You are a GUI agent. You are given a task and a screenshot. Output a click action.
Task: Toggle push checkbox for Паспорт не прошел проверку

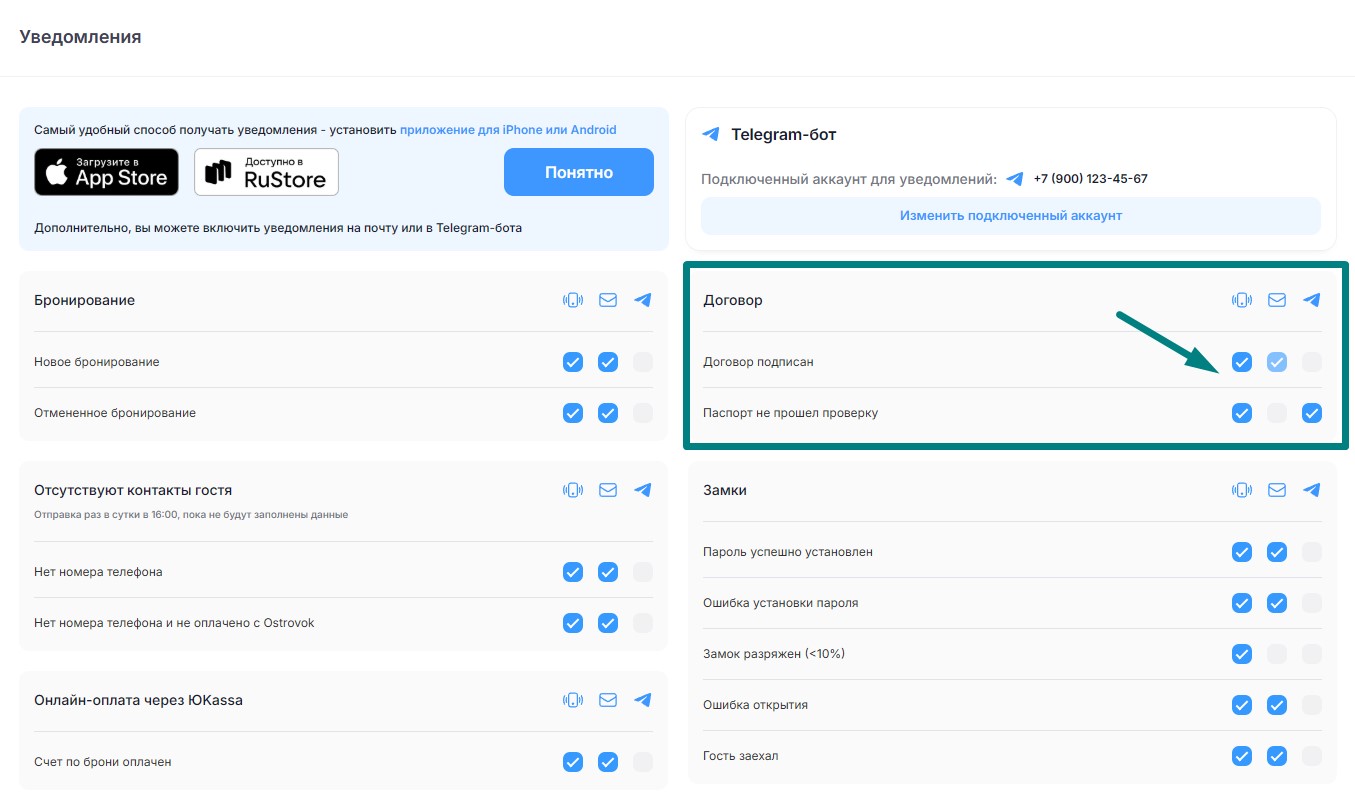pyautogui.click(x=1242, y=413)
